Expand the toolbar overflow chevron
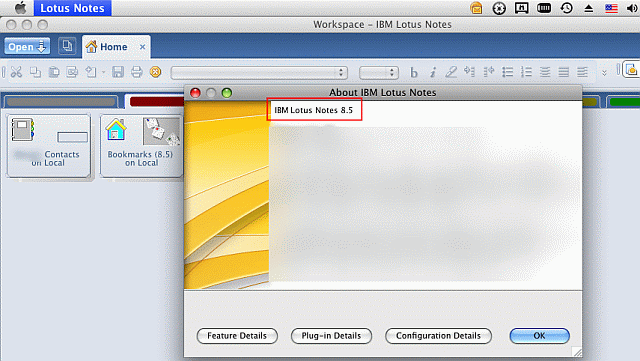 (604, 73)
